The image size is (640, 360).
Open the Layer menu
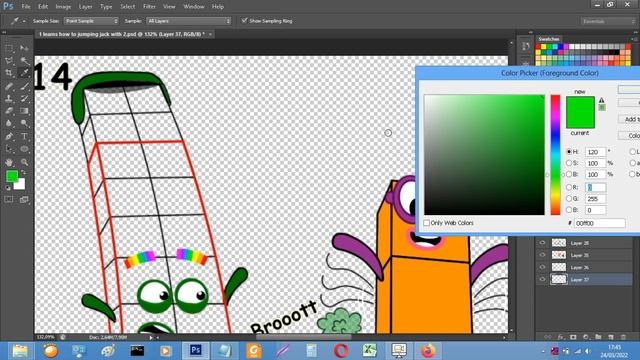point(85,7)
